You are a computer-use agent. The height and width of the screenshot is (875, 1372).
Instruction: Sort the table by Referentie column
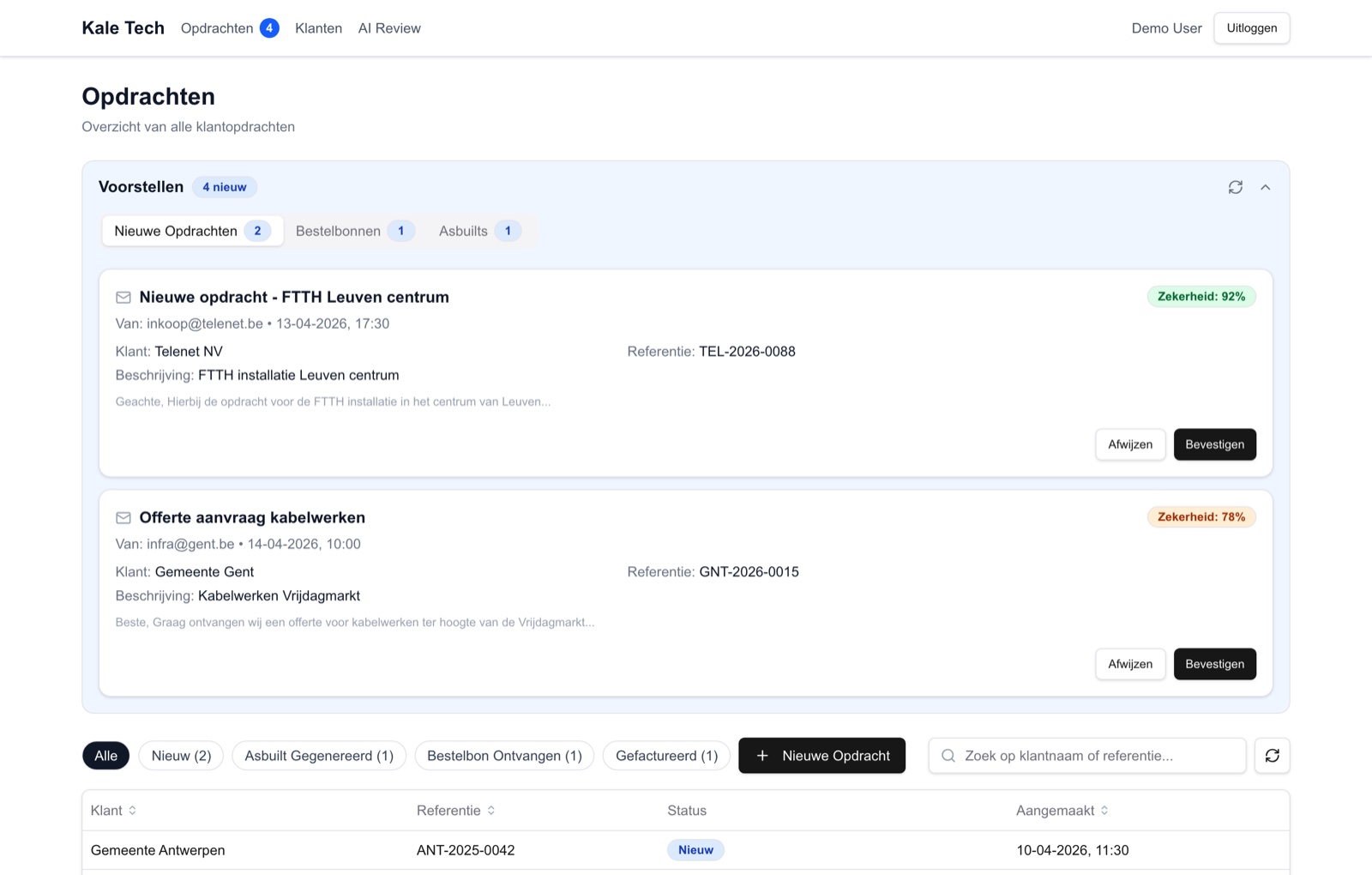pyautogui.click(x=455, y=811)
